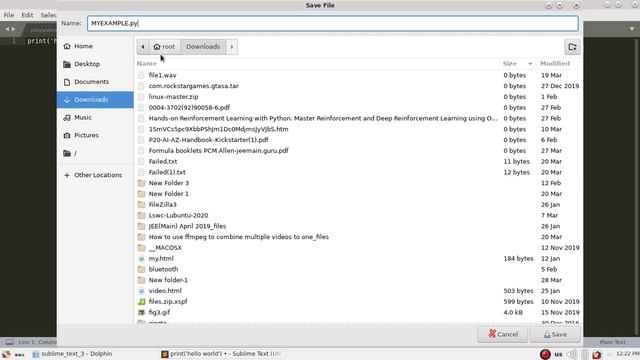Screen dimensions: 640x360
Task: Click the volume speaker tray icon
Action: [572, 354]
